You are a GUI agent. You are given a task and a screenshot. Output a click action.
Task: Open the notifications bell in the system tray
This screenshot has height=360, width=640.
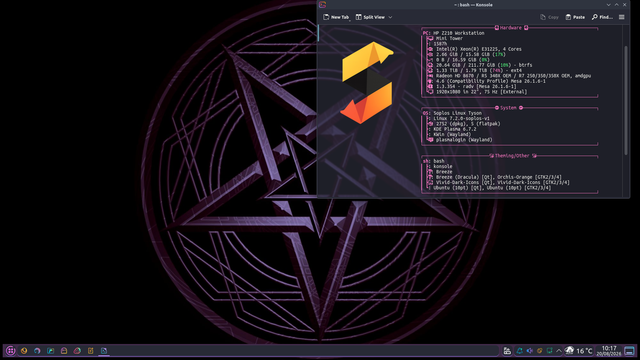pos(520,351)
